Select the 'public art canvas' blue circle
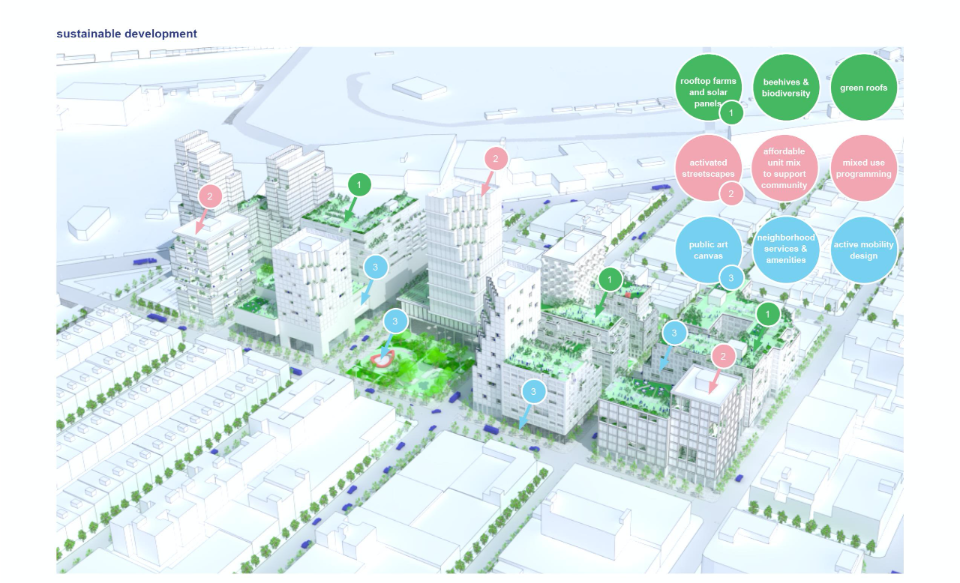Image resolution: width=960 pixels, height=583 pixels. (705, 248)
